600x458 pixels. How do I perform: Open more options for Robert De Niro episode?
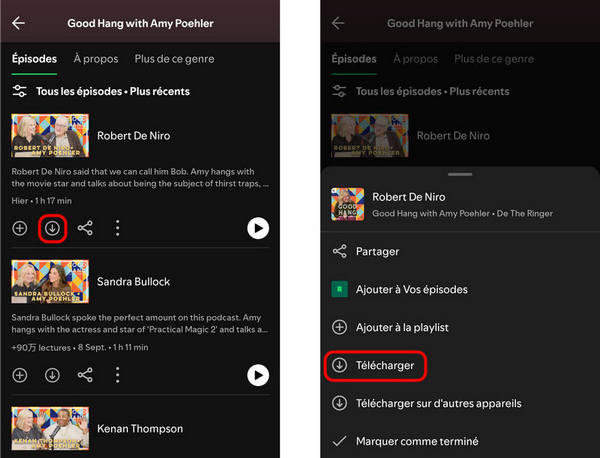pos(117,228)
